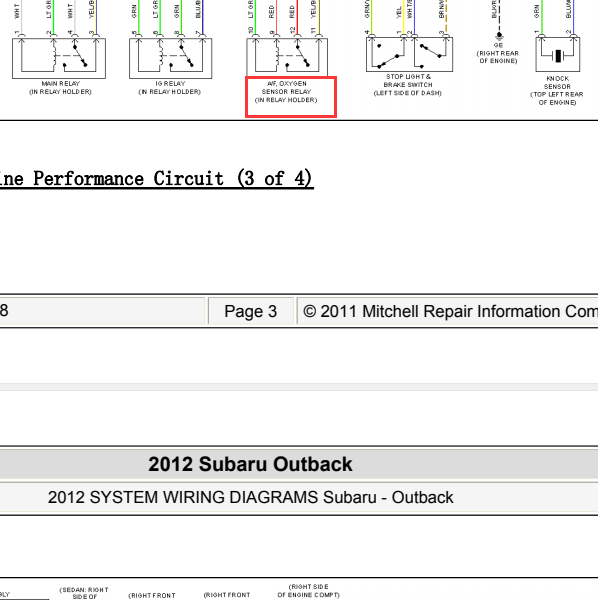
Task: Click BLU/W wire label at Knock Sensor pin 2
Action: click(569, 9)
